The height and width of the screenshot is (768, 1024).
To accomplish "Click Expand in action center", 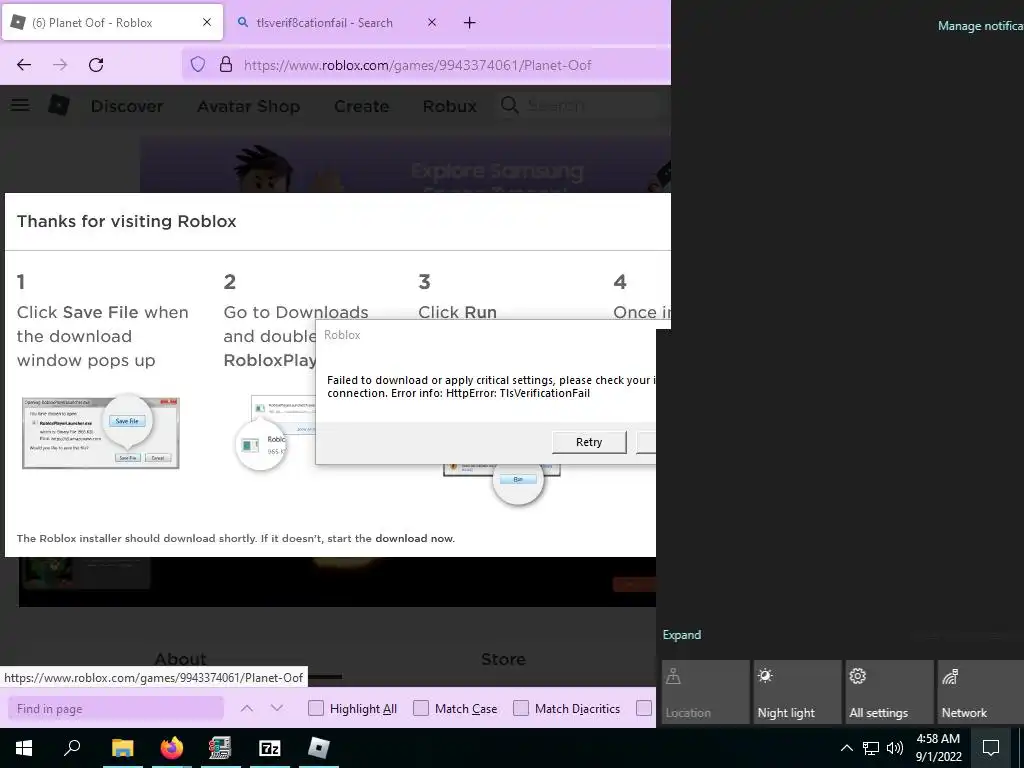I will (x=682, y=635).
